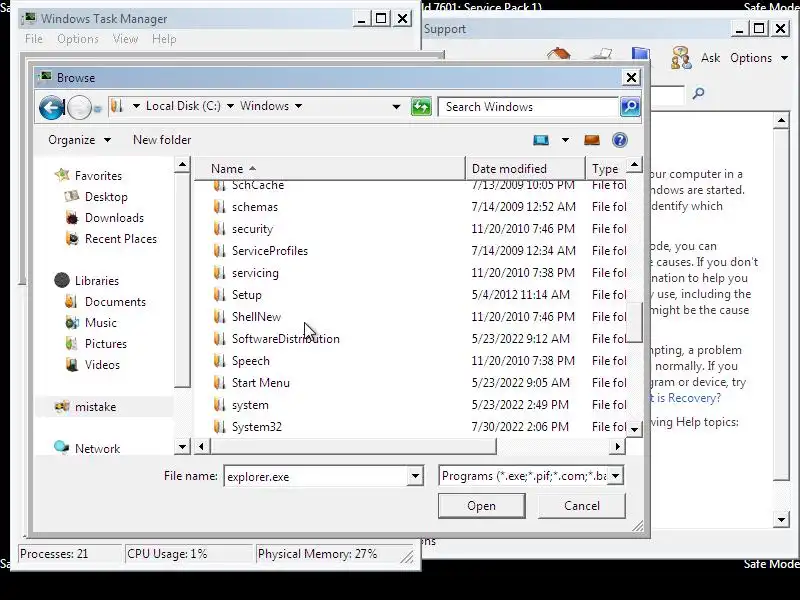Open the Desktop favorite
800x600 pixels.
coord(106,196)
